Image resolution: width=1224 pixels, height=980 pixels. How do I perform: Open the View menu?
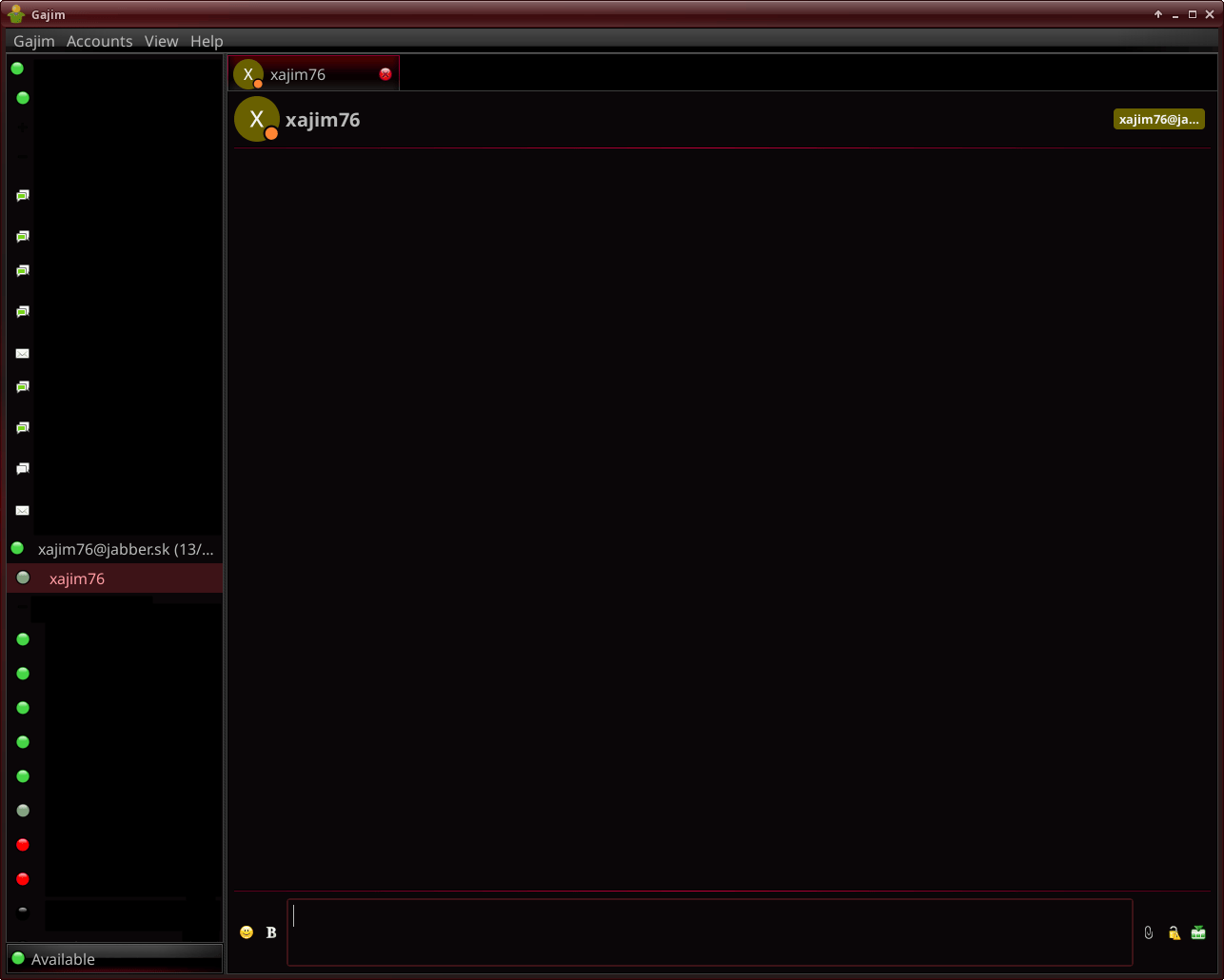point(161,41)
